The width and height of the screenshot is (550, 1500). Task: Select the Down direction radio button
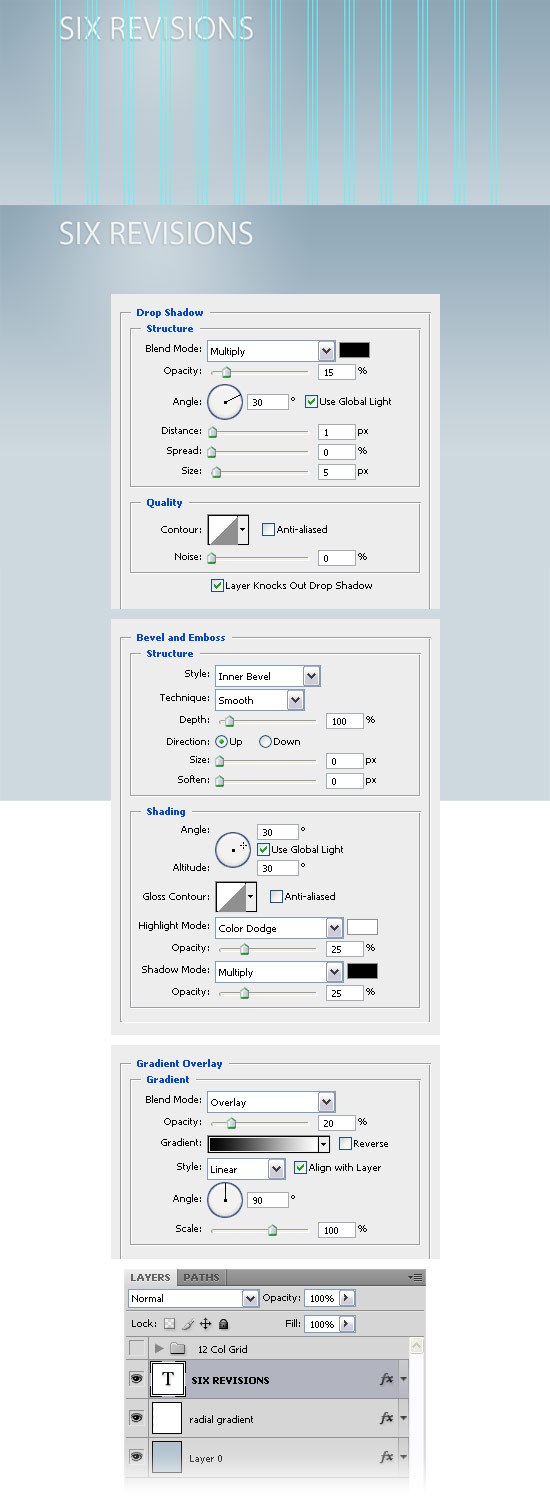tap(265, 741)
